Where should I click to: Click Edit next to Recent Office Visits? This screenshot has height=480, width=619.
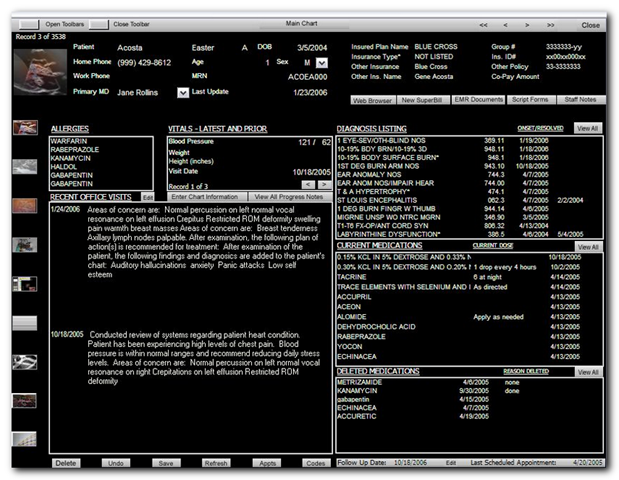(x=148, y=197)
